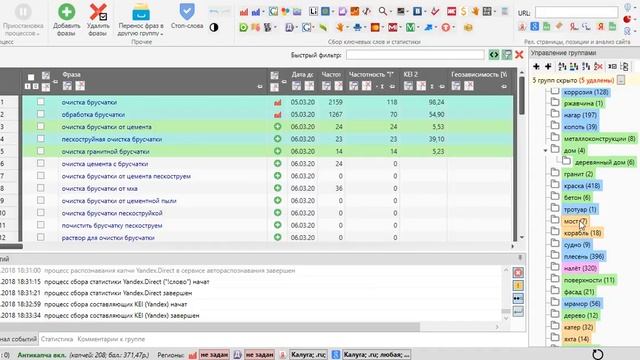
Task: Check the box for обработка брусчатки
Action: coord(40,114)
